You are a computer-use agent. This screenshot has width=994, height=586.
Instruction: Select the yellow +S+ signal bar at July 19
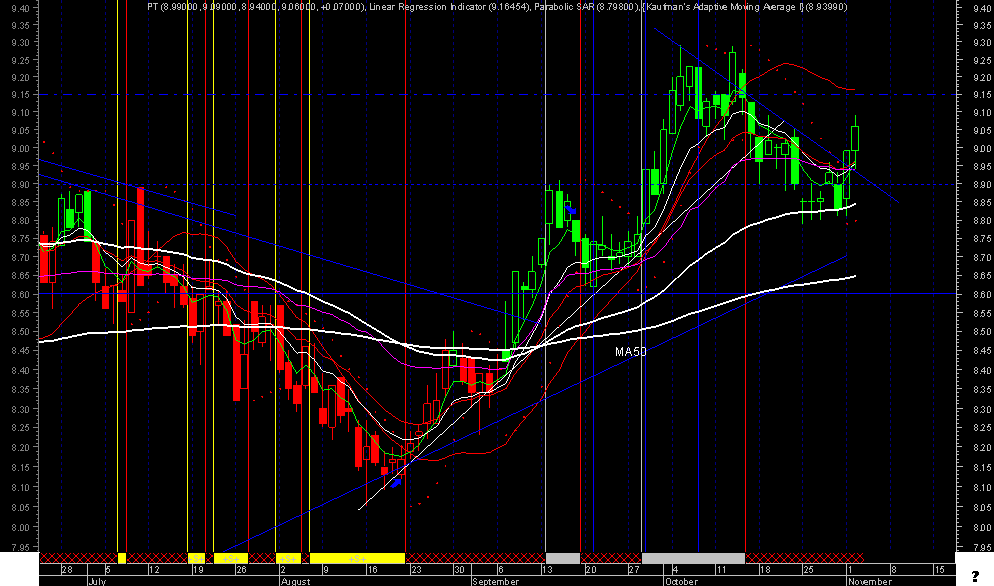(x=197, y=558)
